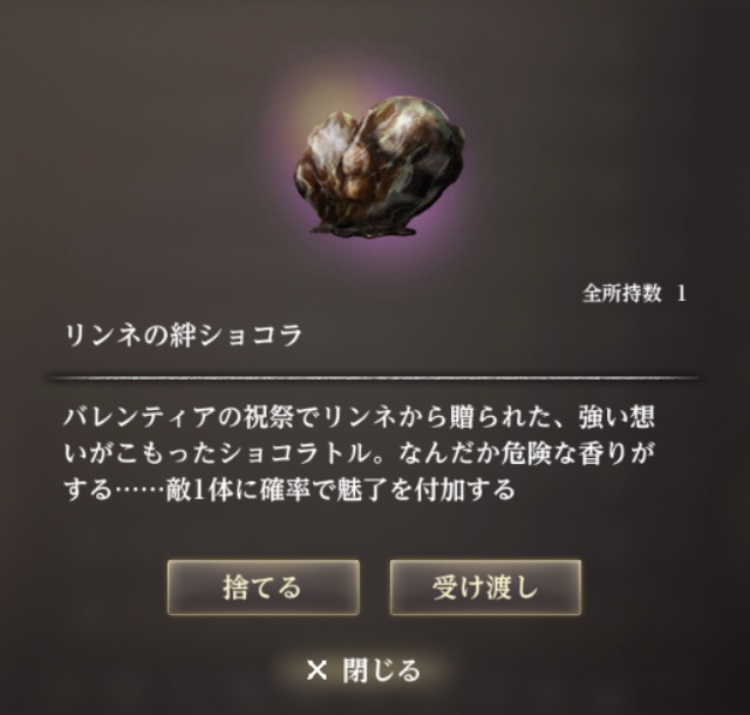The height and width of the screenshot is (715, 750).
Task: Click the description line mentioning ショコラトル
Action: coord(359,454)
